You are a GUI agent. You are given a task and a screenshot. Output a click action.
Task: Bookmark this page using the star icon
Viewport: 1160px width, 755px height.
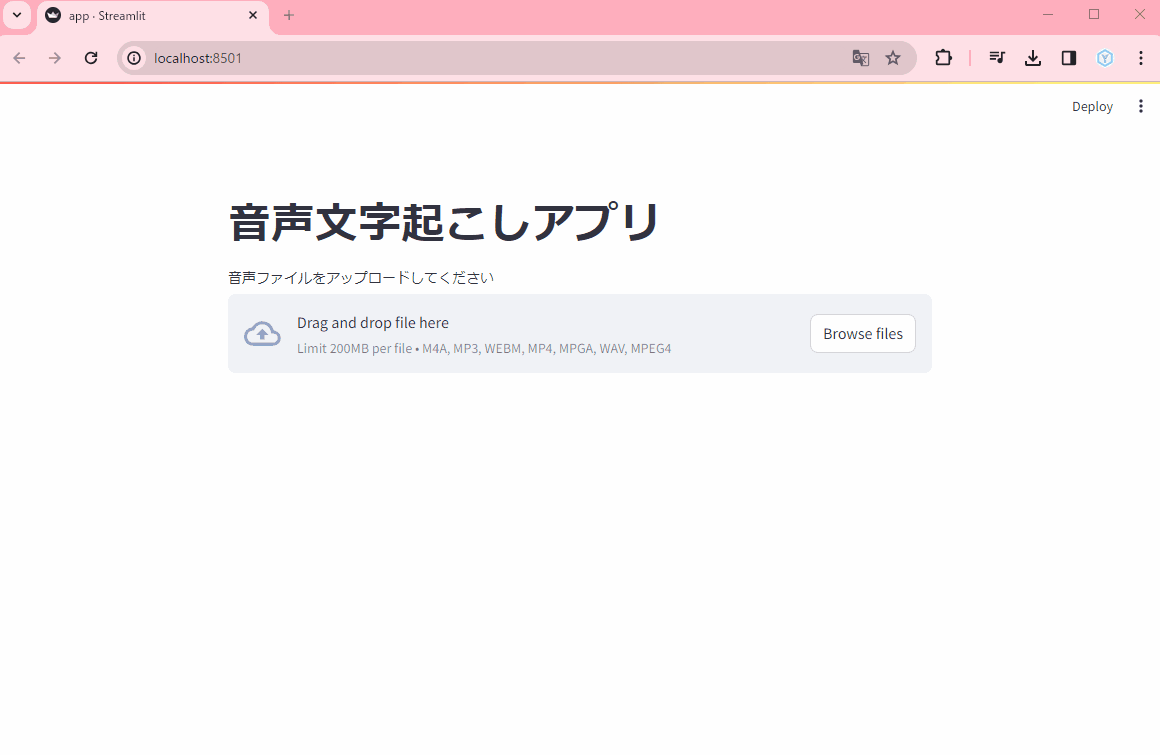[x=893, y=58]
